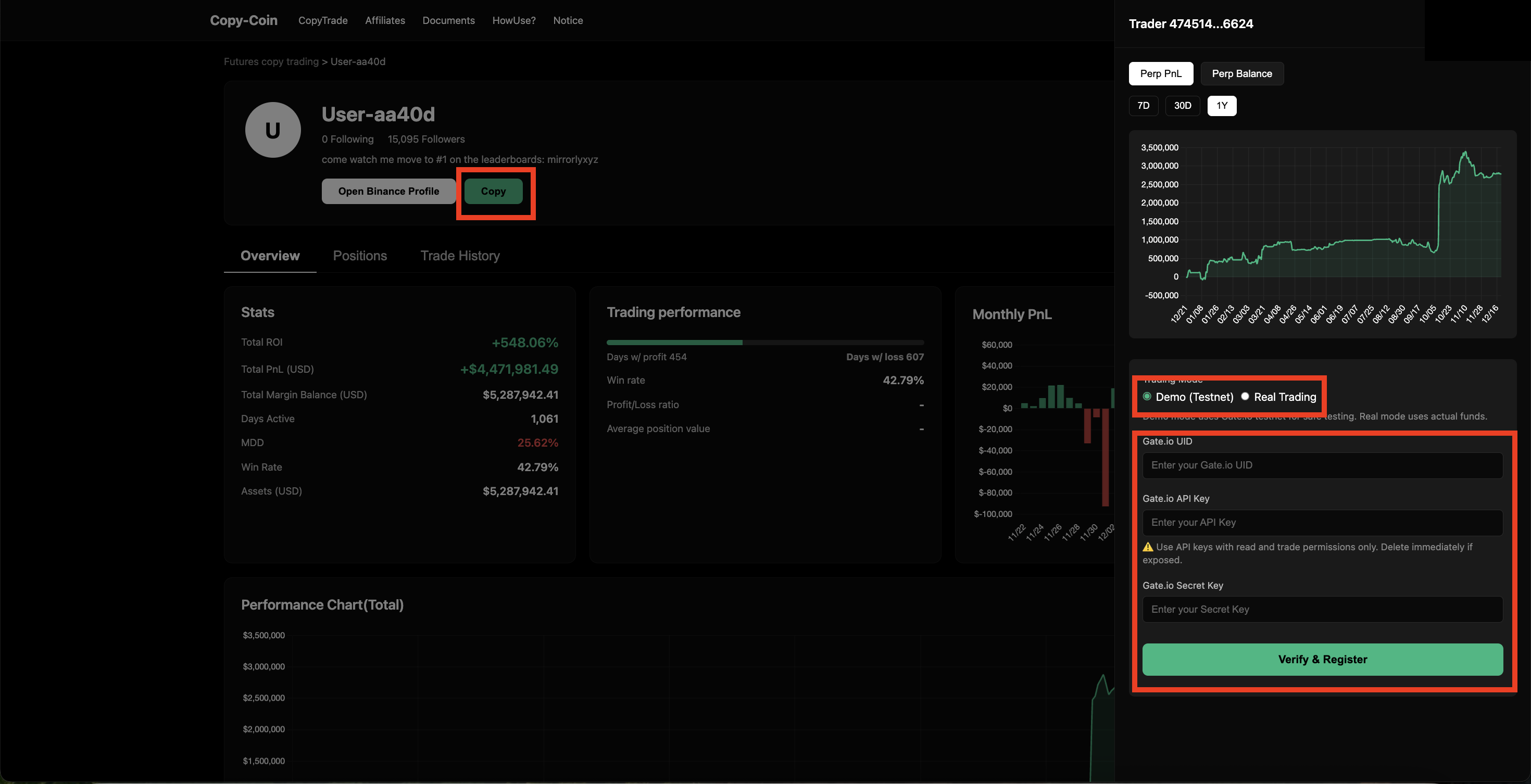Focus the Gate.io Secret Key field

1322,610
